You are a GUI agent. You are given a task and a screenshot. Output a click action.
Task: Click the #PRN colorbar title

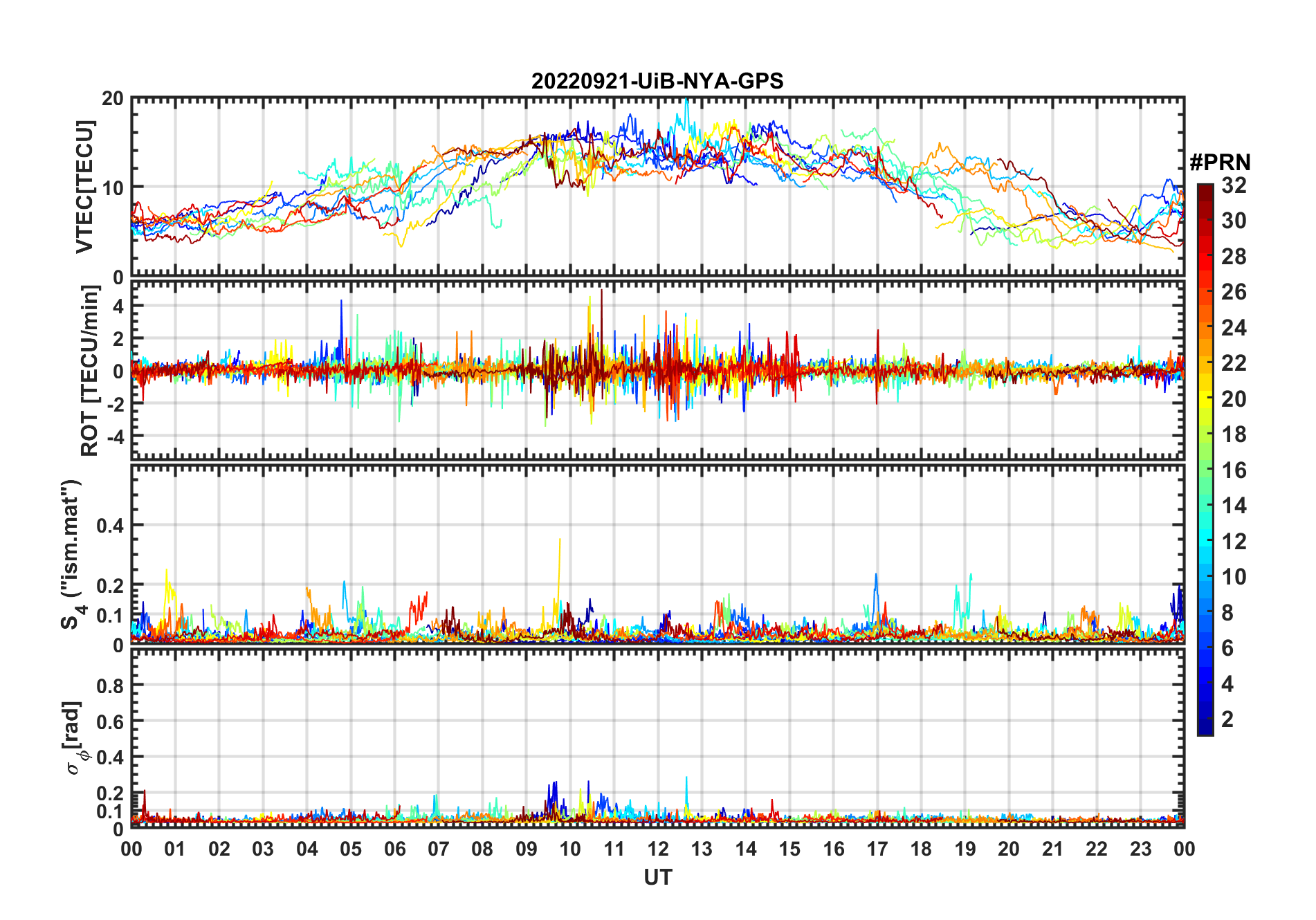pos(1221,163)
